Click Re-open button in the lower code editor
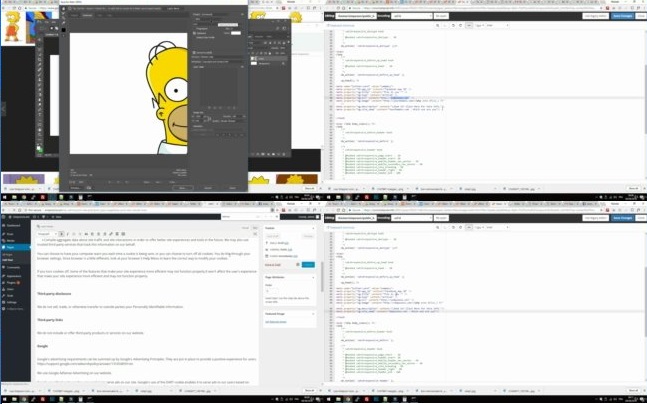 tap(441, 218)
